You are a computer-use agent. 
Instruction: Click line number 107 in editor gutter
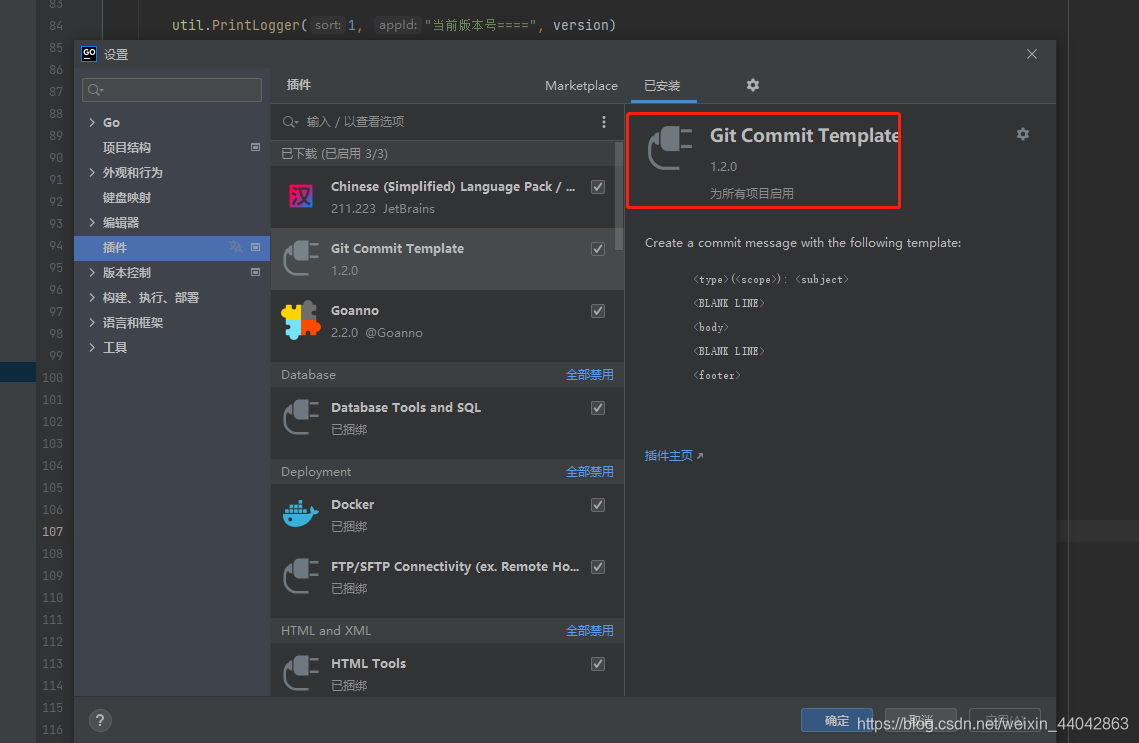coord(52,532)
